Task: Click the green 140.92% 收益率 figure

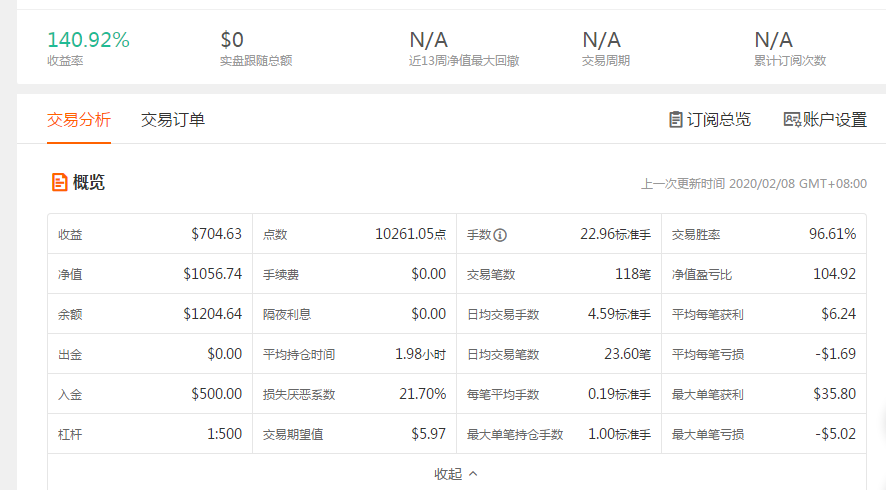Action: 88,40
